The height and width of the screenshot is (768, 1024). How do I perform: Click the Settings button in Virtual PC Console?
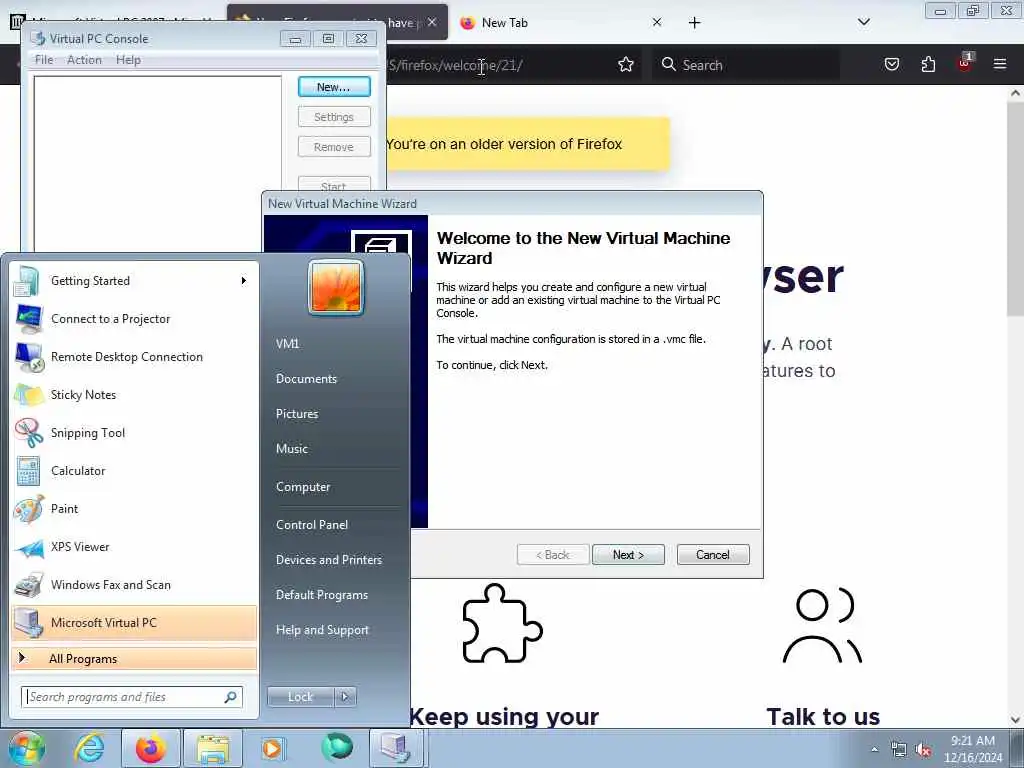[334, 117]
